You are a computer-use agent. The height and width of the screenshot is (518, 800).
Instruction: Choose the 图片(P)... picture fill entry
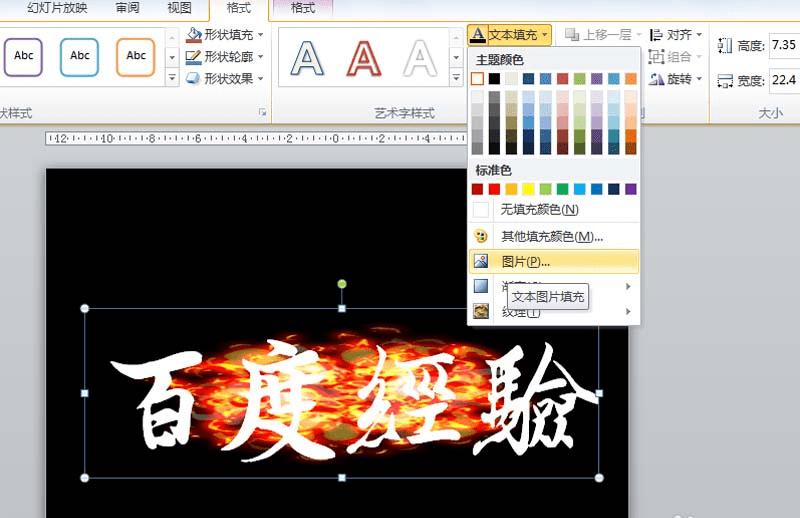[554, 262]
